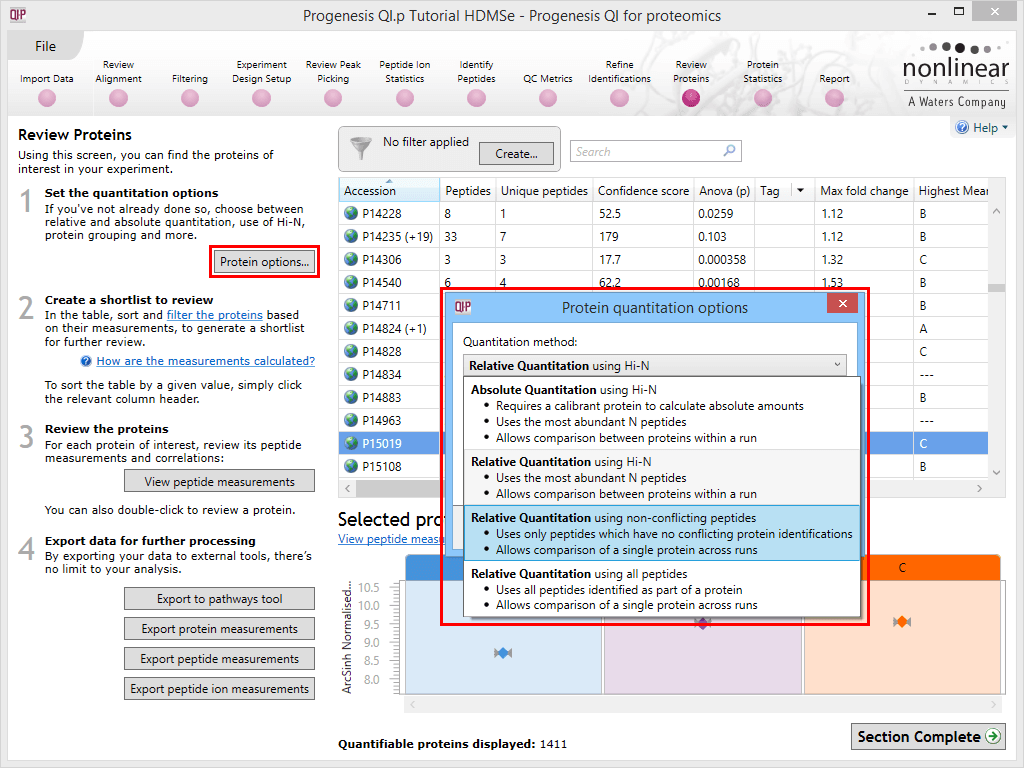Screen dimensions: 1024x768
Task: Click globe icon for protein P14228
Action: pos(351,213)
